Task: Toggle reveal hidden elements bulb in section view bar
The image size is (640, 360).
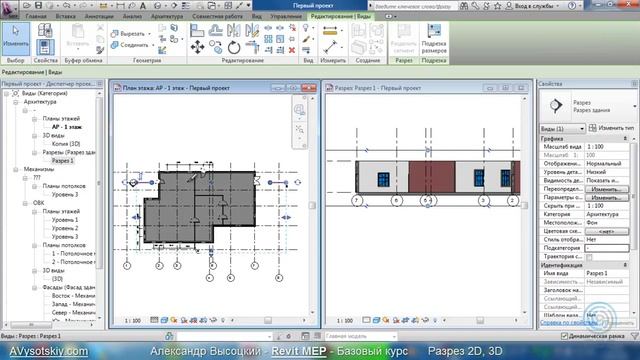Action: pyautogui.click(x=435, y=320)
